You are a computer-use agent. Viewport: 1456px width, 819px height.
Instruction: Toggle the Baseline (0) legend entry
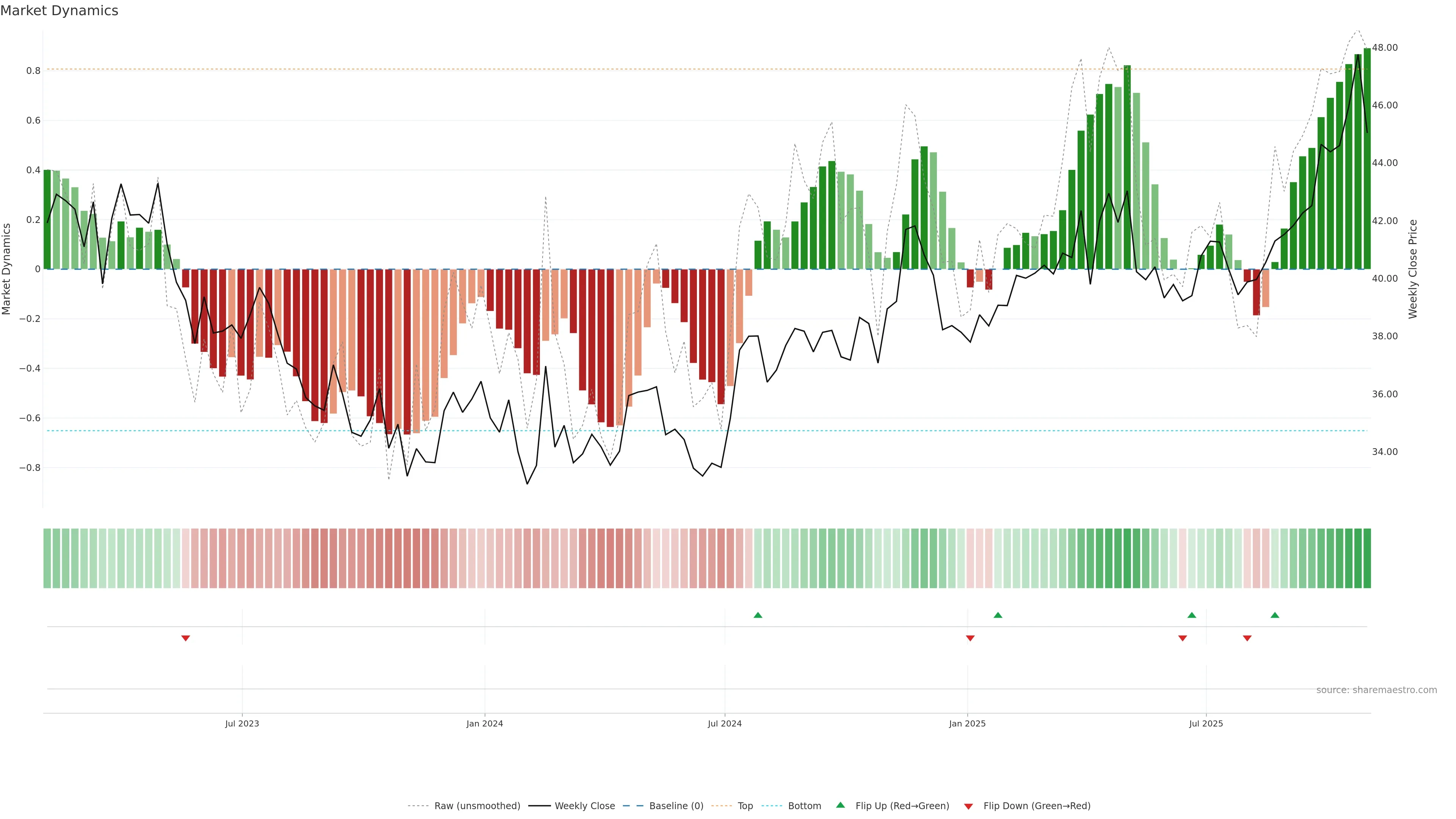[676, 806]
